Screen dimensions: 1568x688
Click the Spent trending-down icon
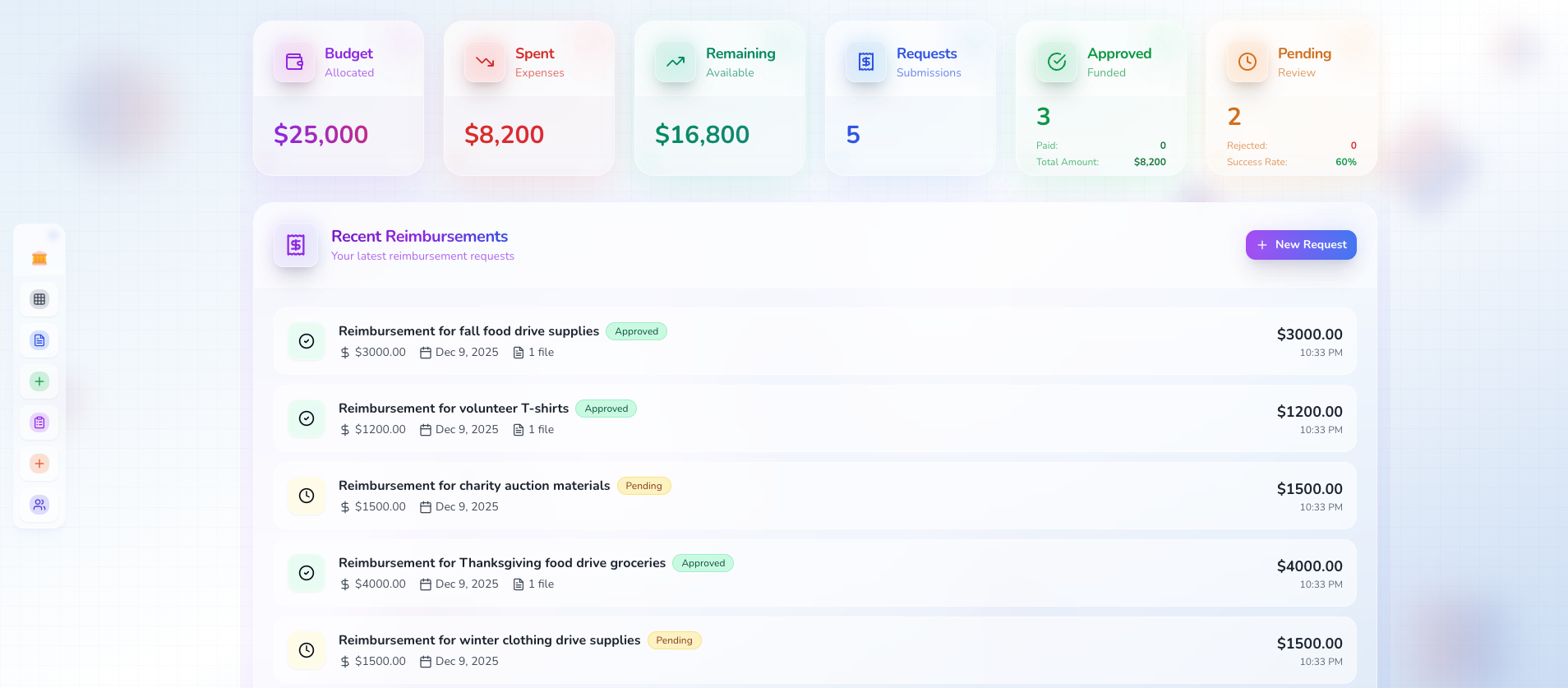pyautogui.click(x=485, y=62)
